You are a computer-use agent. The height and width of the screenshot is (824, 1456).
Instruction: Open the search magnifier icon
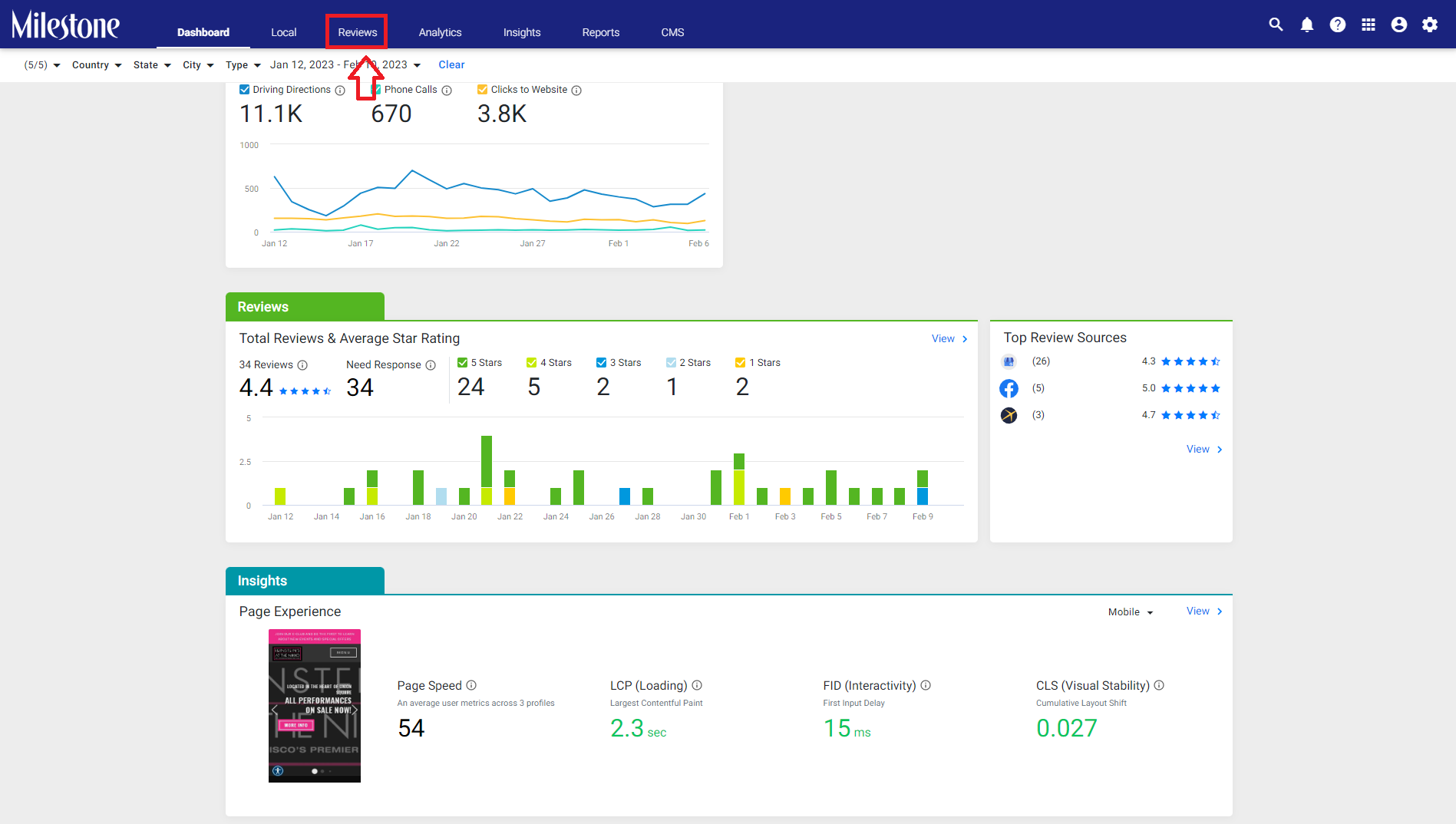(1276, 25)
